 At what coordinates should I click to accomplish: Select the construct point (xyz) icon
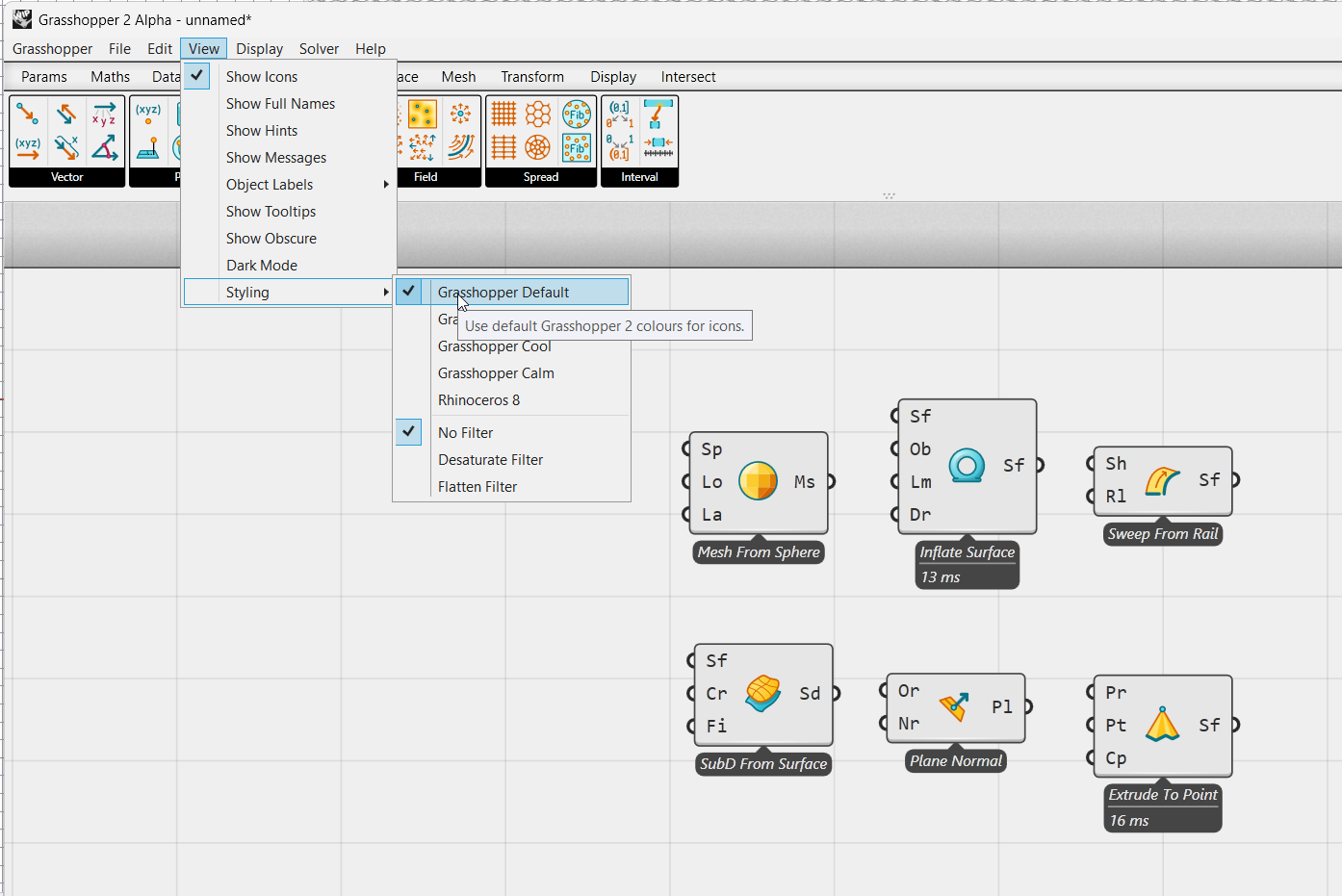click(148, 115)
